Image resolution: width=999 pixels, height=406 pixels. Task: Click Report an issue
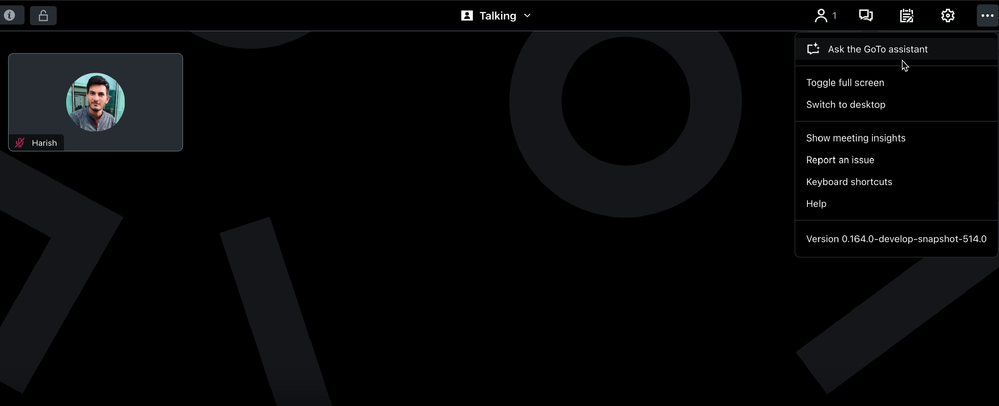(840, 160)
